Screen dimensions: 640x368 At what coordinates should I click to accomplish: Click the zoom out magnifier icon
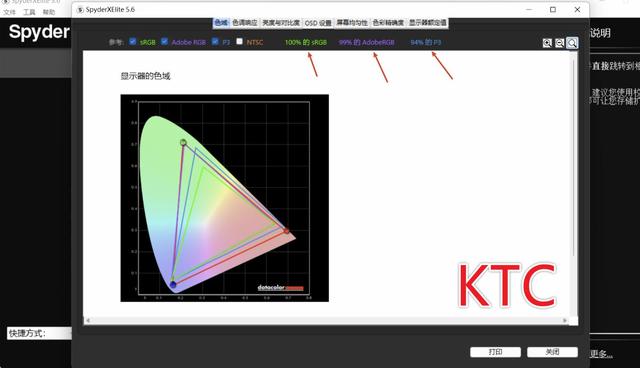[560, 43]
